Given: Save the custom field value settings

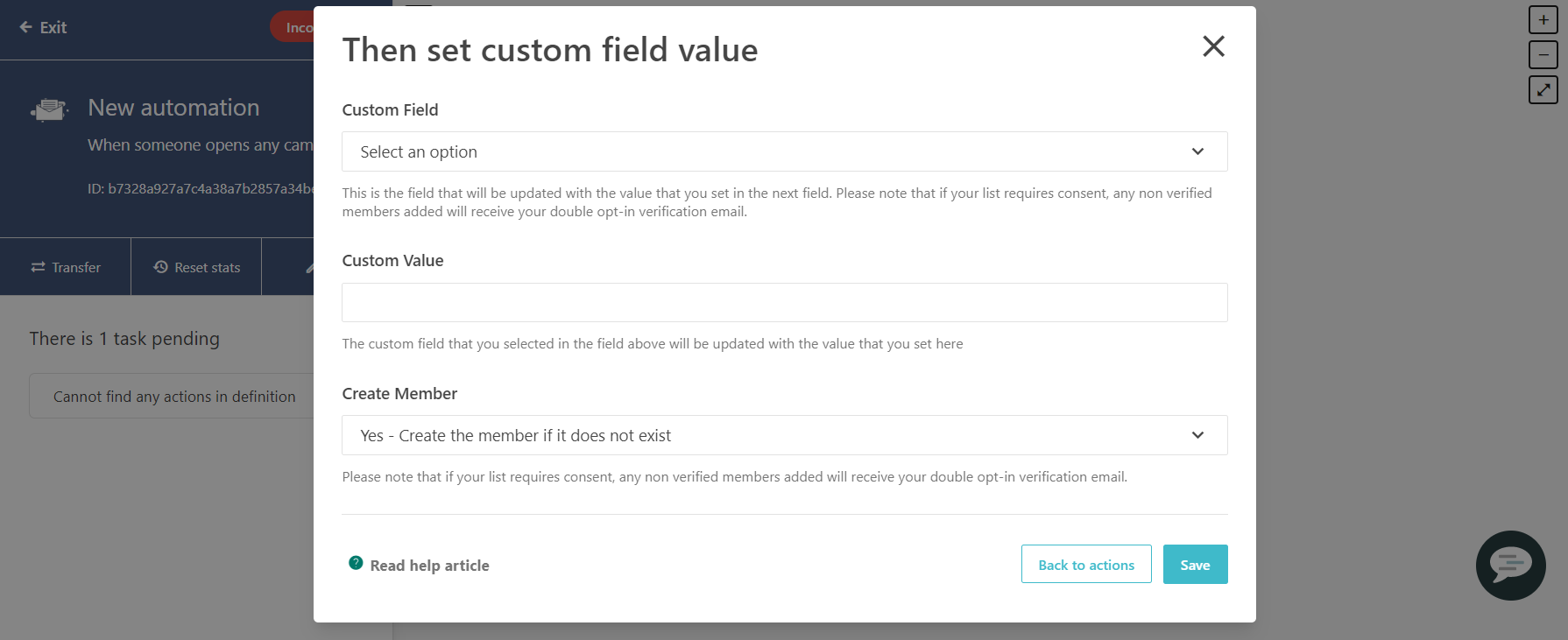Looking at the screenshot, I should click(1195, 564).
